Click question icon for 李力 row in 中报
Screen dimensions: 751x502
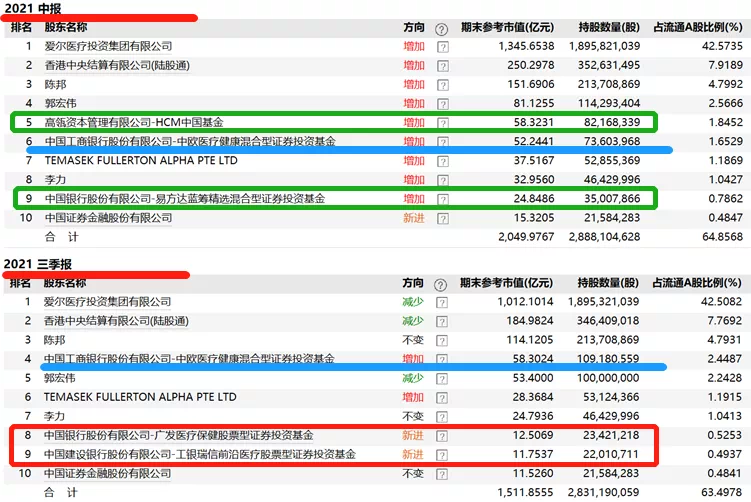click(443, 181)
